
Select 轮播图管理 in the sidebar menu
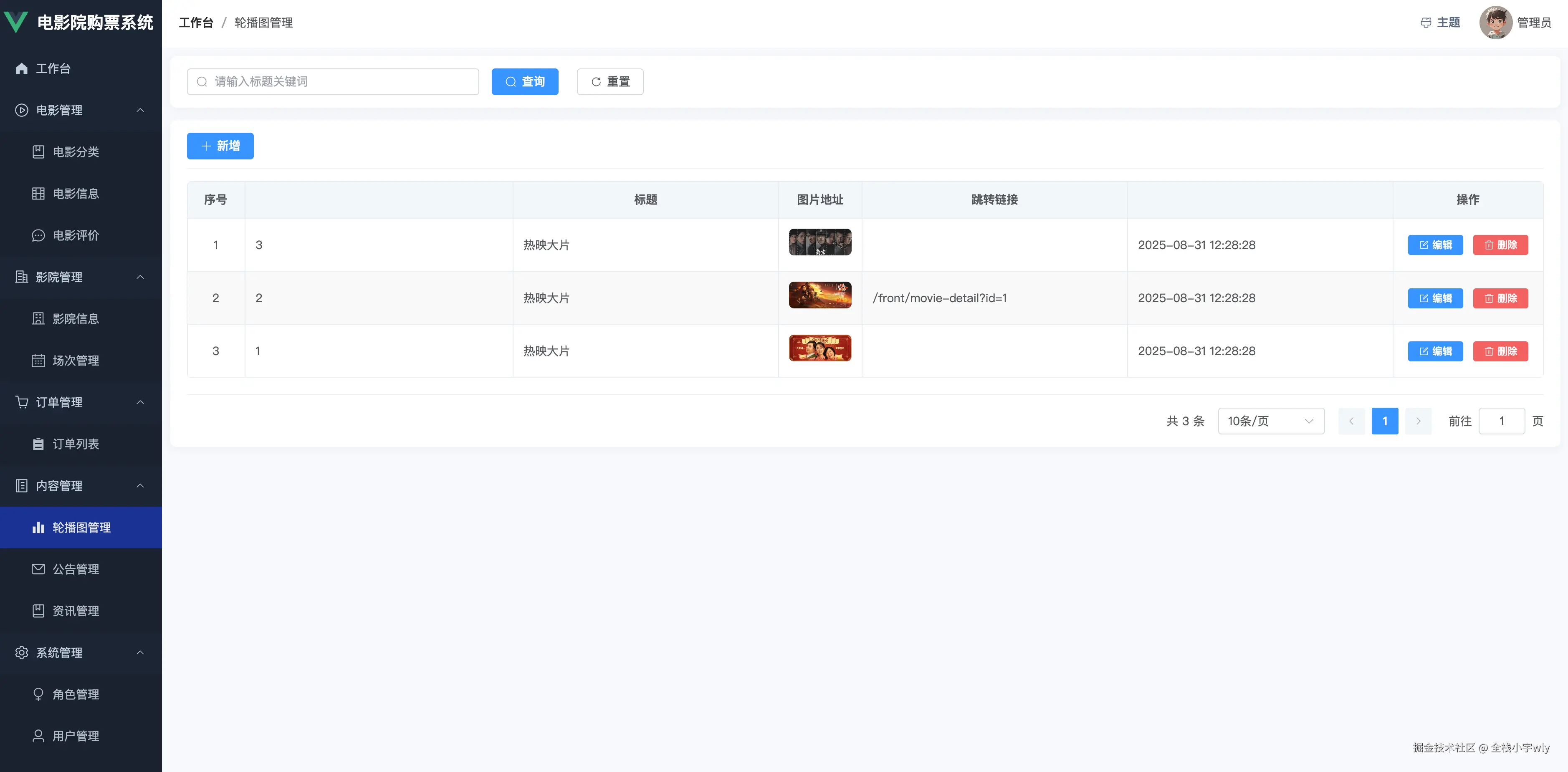(x=81, y=527)
